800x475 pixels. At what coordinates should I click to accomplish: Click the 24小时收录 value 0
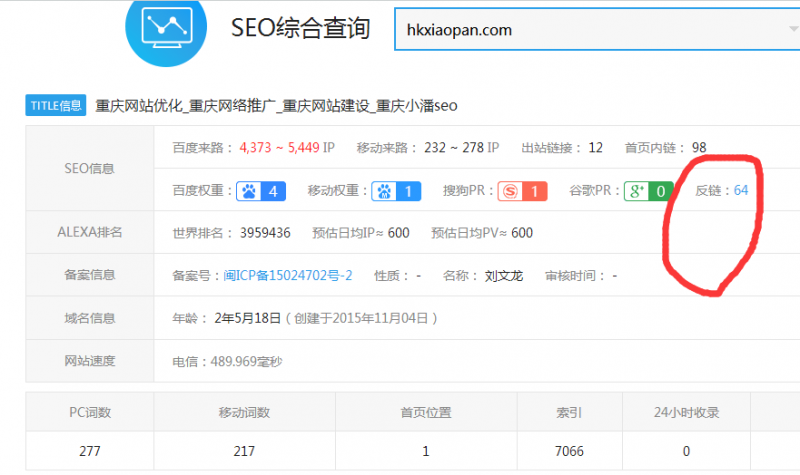tap(686, 451)
